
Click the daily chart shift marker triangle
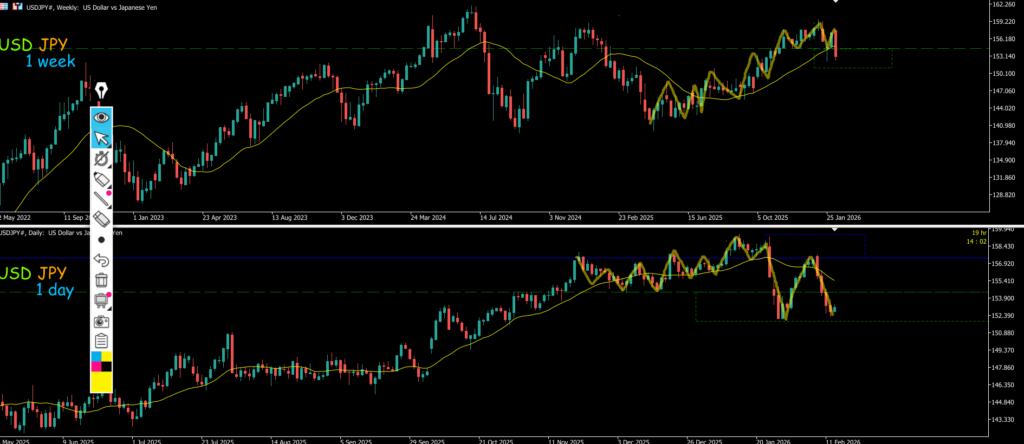click(836, 230)
